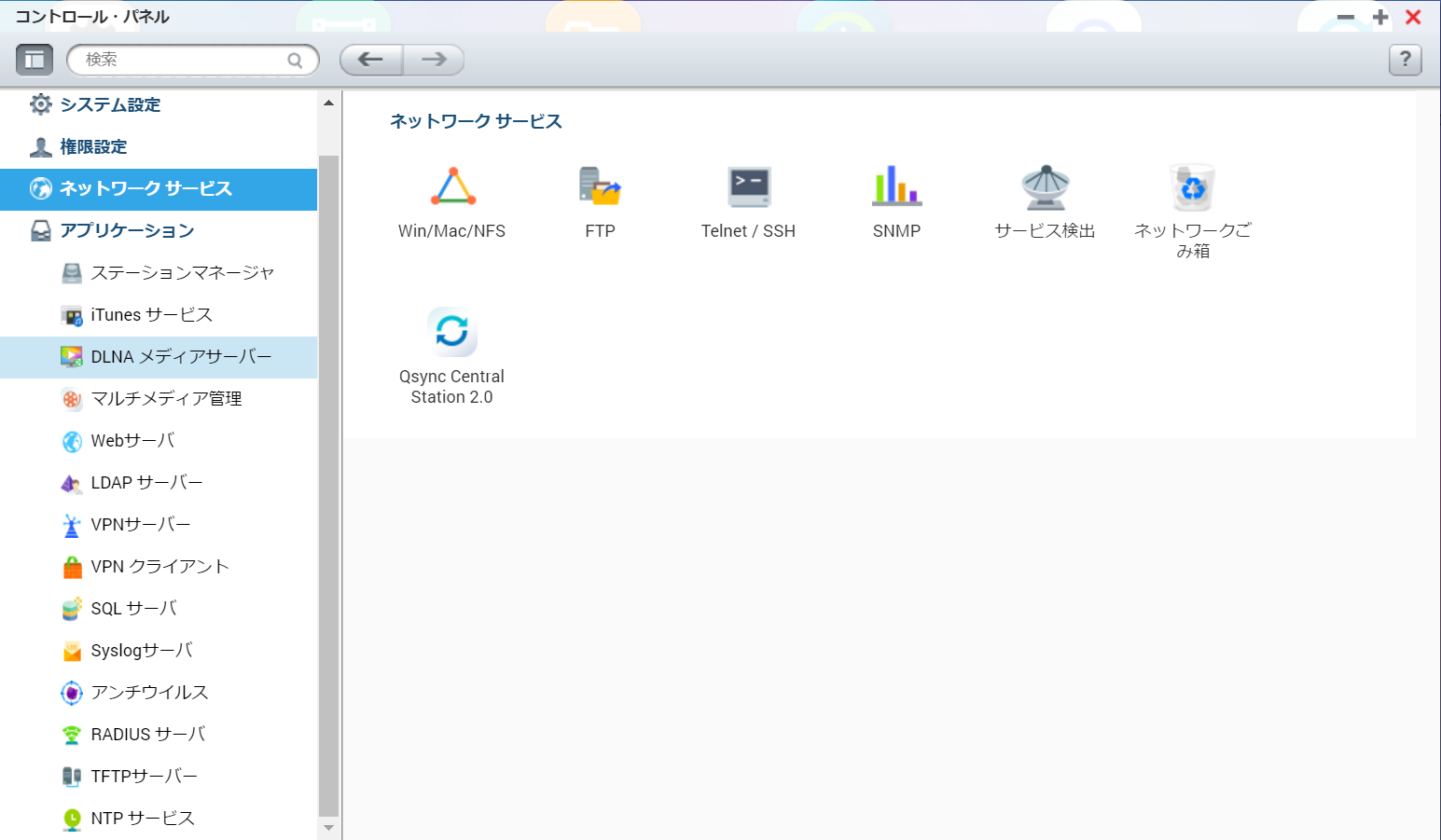Screen dimensions: 1441x840
Task: Open VPNサーバー text entry
Action: pos(141,525)
